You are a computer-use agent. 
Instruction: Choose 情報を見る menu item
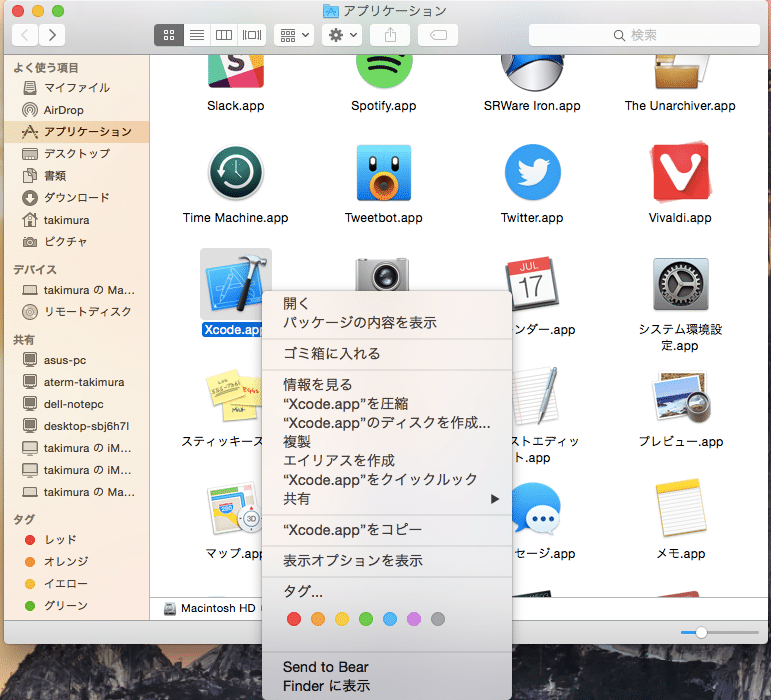387,384
